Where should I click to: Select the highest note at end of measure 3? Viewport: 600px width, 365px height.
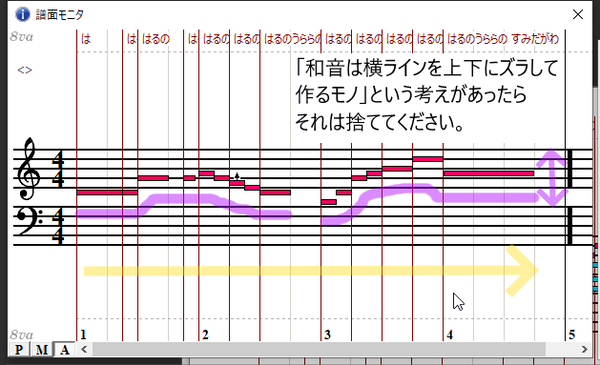(428, 159)
